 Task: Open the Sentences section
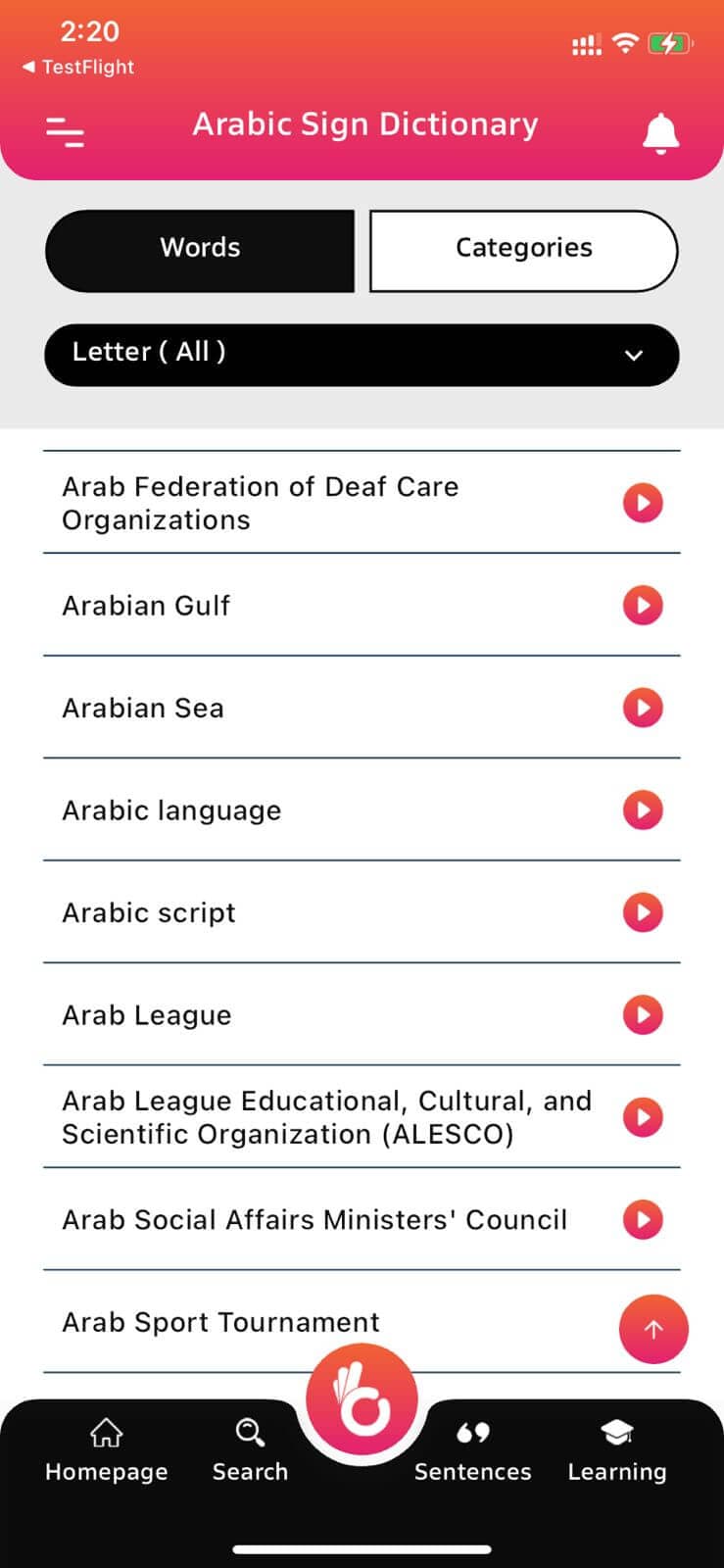click(472, 1450)
